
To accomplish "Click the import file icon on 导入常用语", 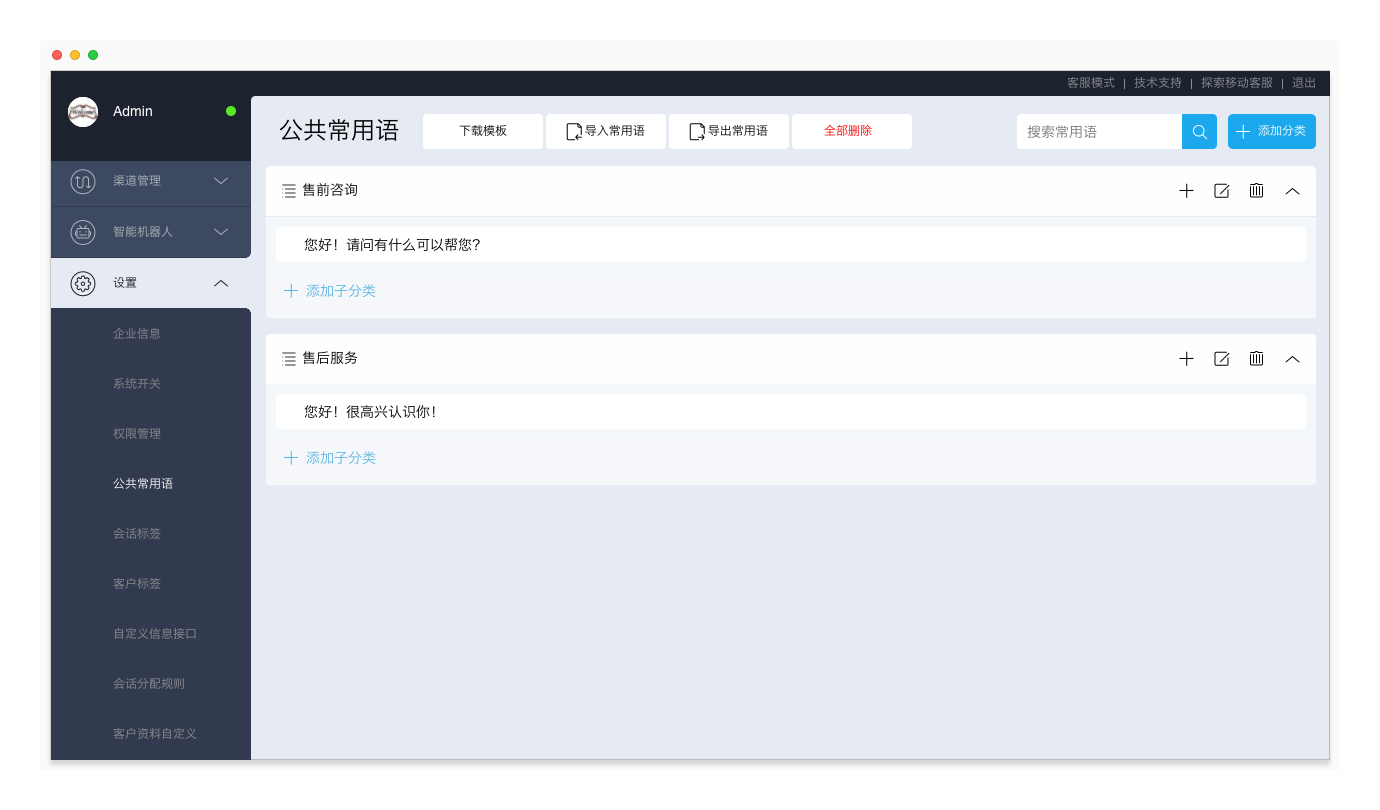I will point(574,132).
